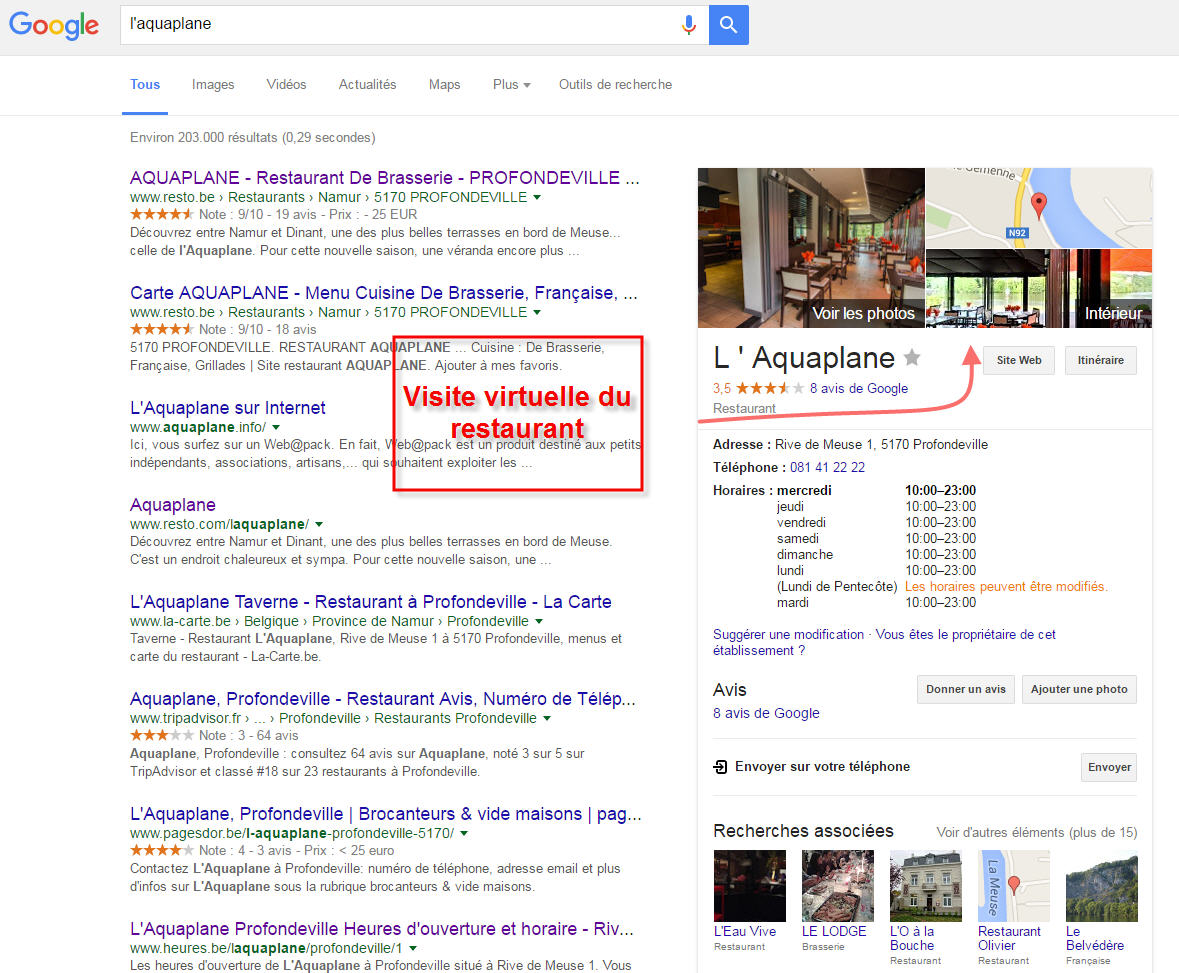Open LE LODGE related thumbnail
The image size is (1179, 973).
(838, 886)
